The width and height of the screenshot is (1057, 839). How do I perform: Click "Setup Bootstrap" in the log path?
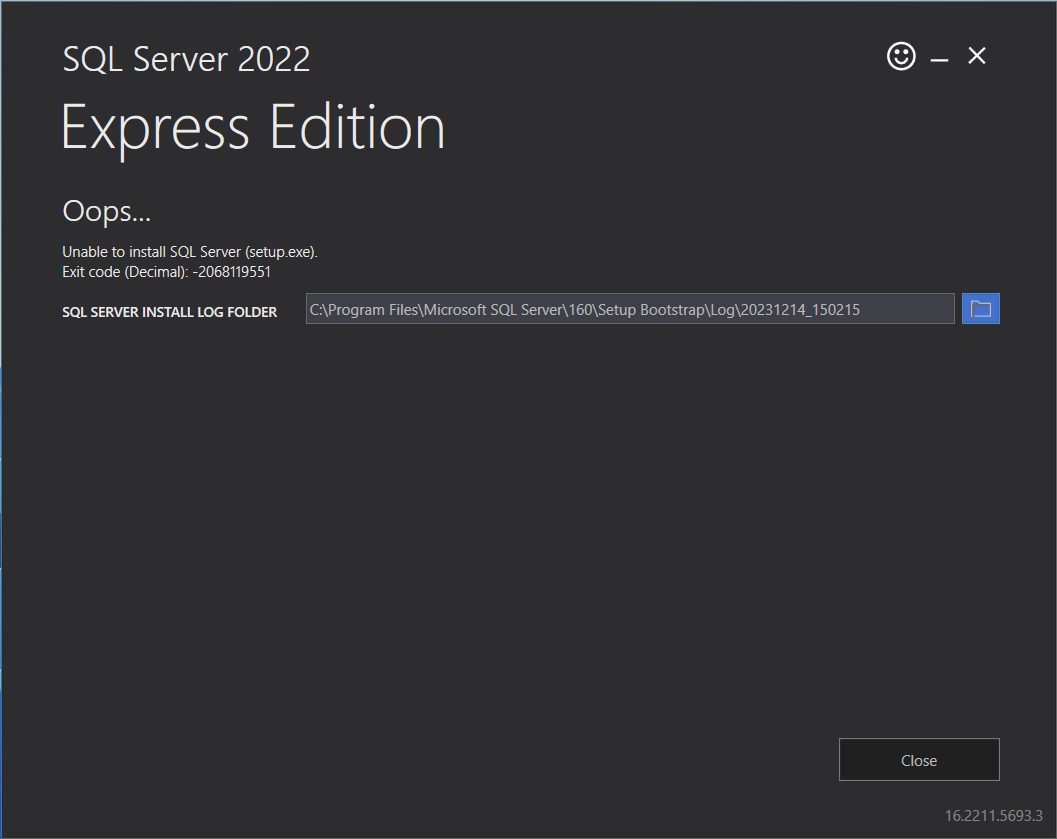(x=651, y=310)
